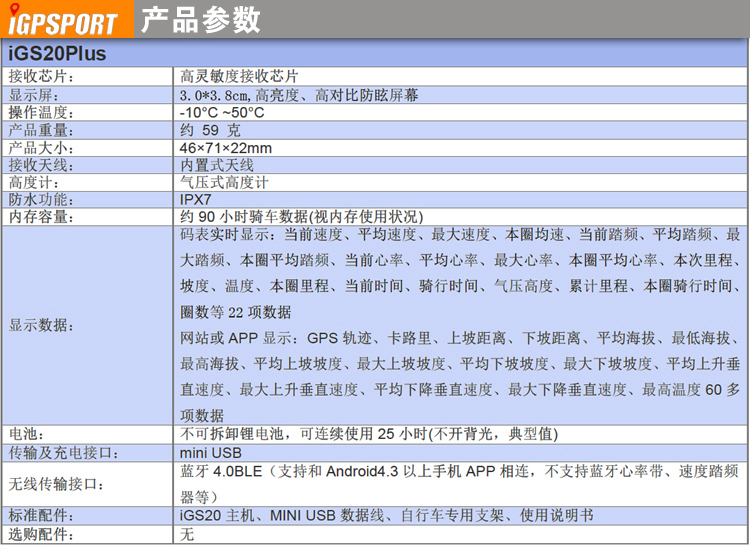The height and width of the screenshot is (545, 750).
Task: Select the IPX7 waterproof rating
Action: coord(195,200)
